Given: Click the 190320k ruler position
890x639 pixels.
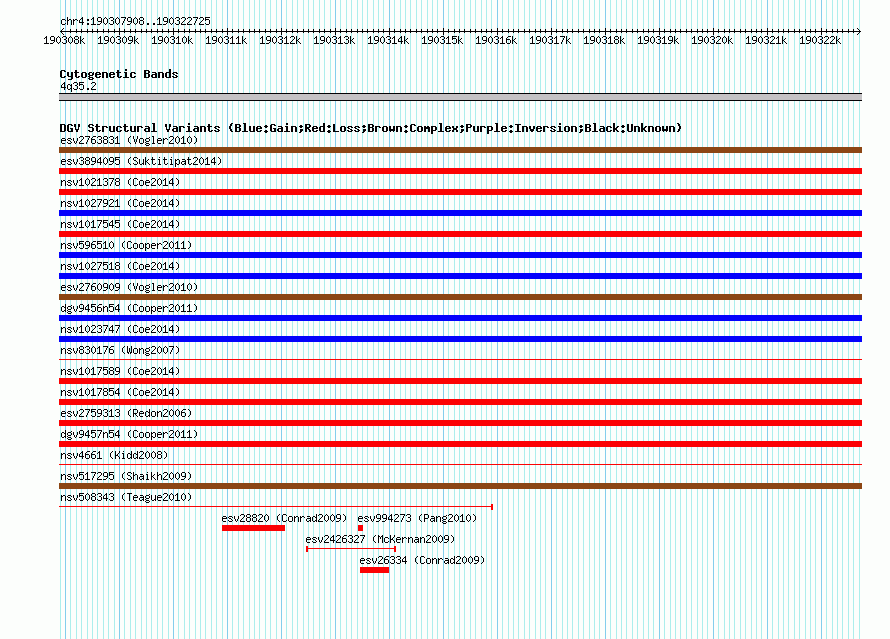Looking at the screenshot, I should click(x=712, y=40).
